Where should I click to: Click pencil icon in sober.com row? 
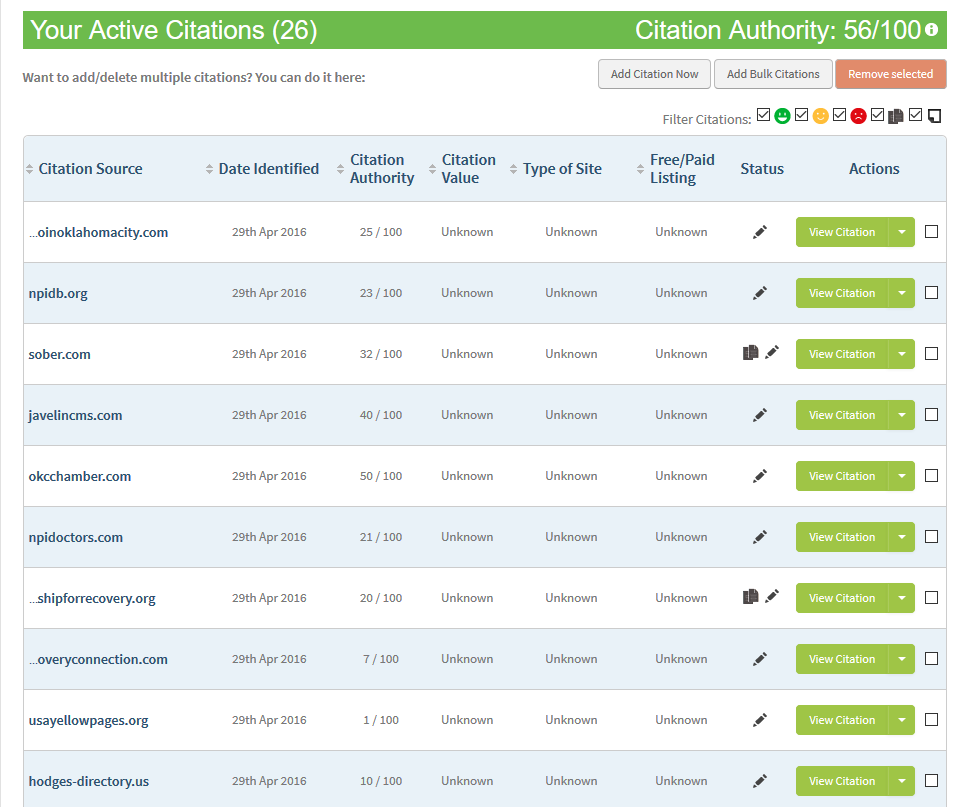click(772, 352)
